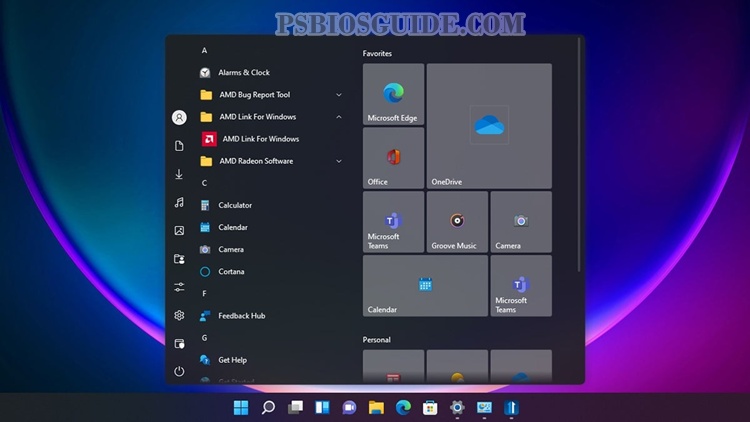Viewport: 750px width, 422px height.
Task: Open the user account icon in sidebar
Action: click(179, 117)
